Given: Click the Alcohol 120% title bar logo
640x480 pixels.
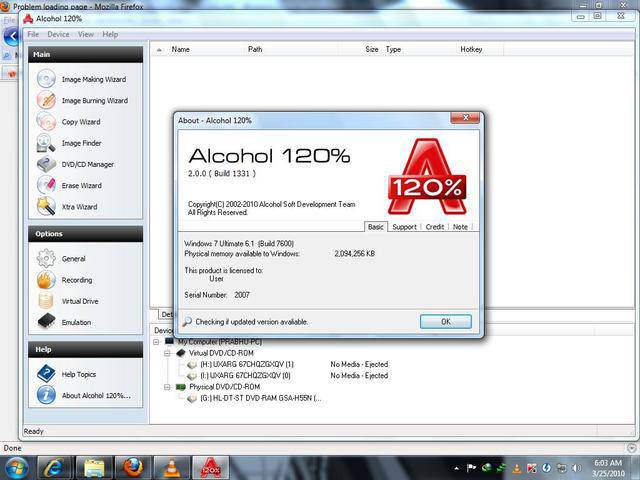Looking at the screenshot, I should click(x=28, y=19).
